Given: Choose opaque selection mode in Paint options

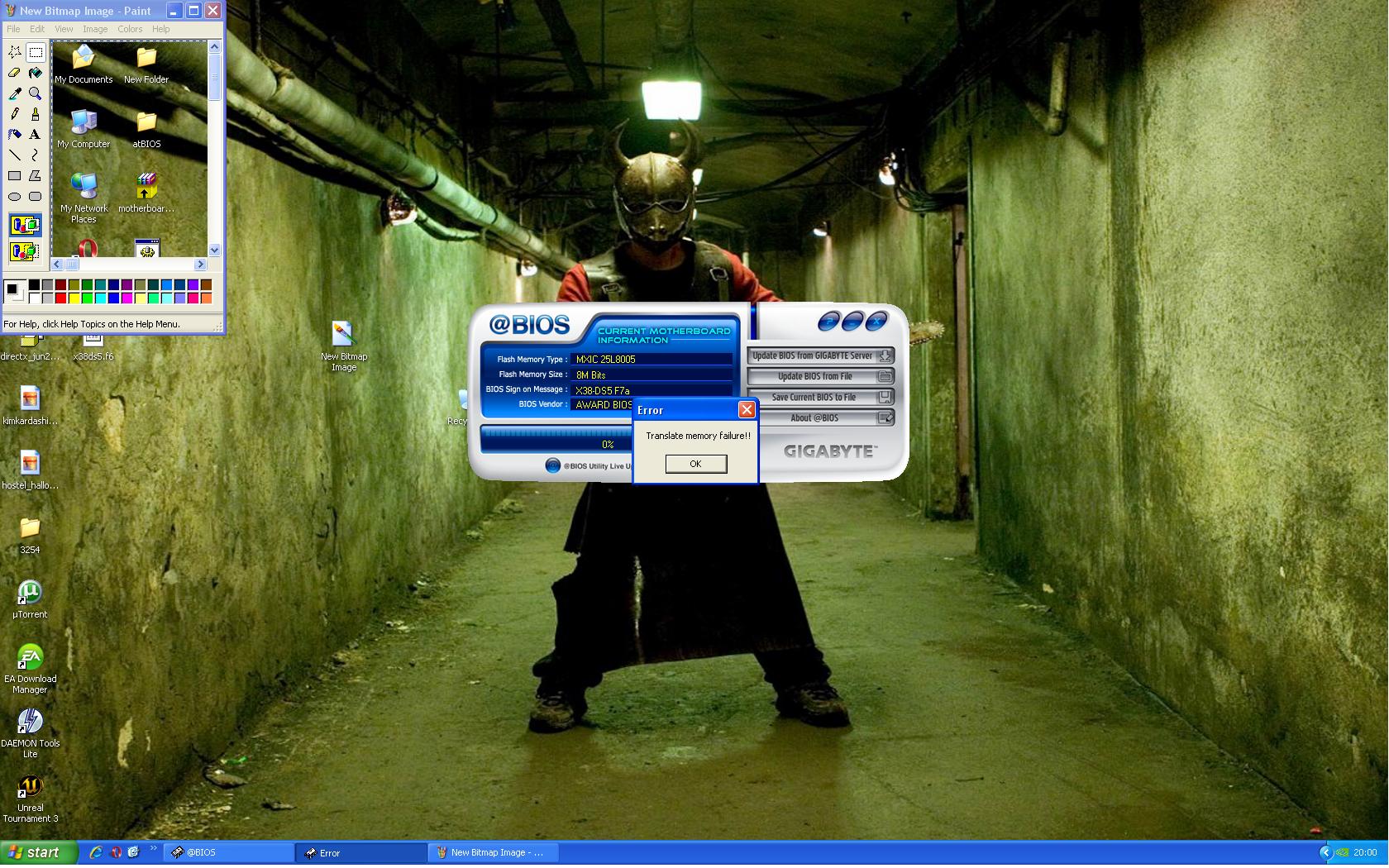Looking at the screenshot, I should pyautogui.click(x=25, y=224).
